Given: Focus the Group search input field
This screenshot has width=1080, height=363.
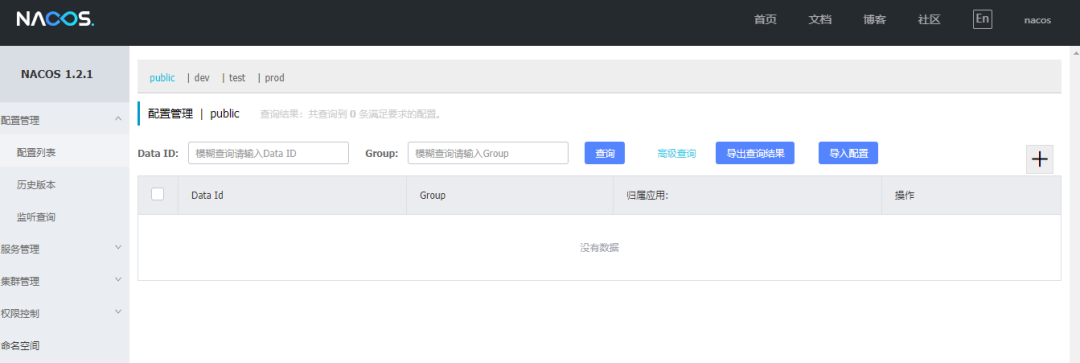Looking at the screenshot, I should (x=488, y=153).
